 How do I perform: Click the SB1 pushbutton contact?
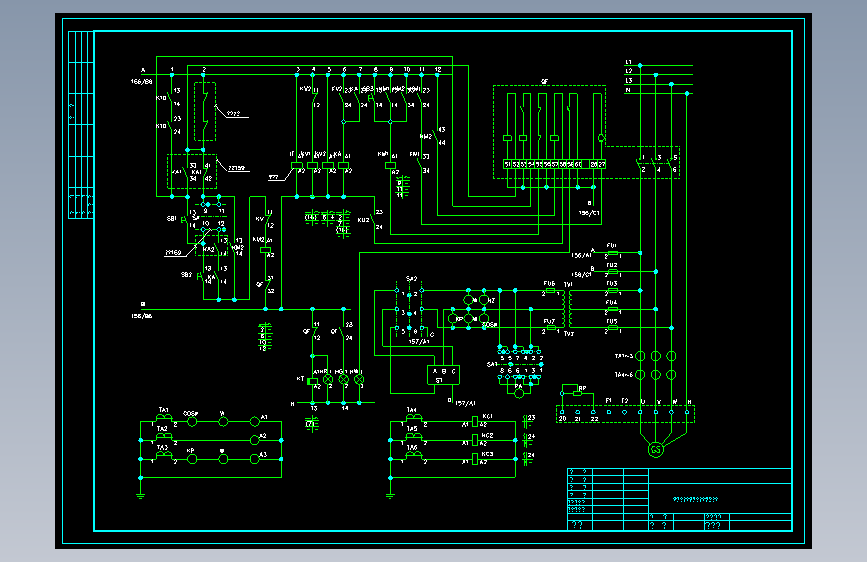click(x=184, y=219)
